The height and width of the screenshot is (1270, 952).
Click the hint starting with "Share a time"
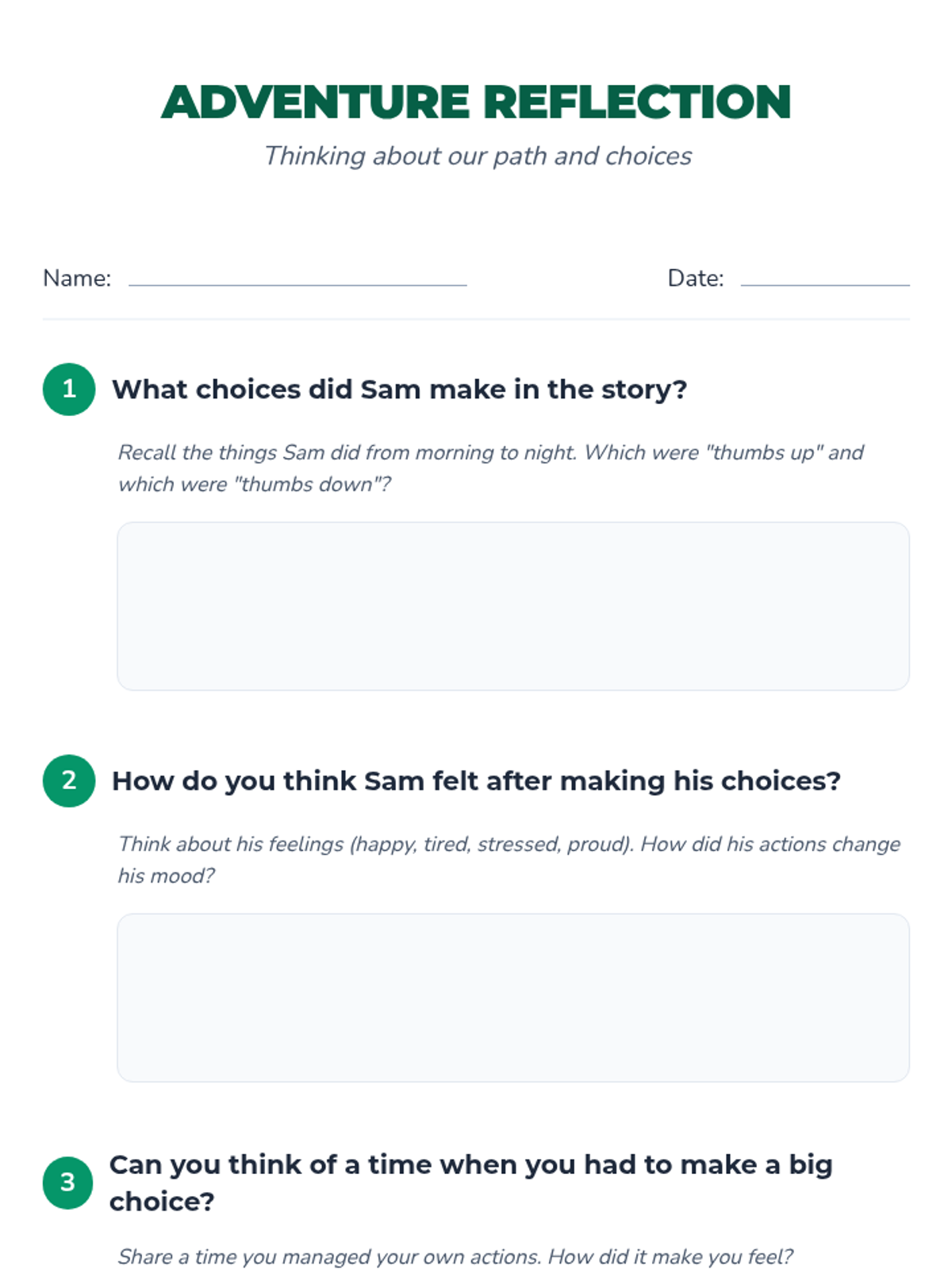(x=455, y=1257)
